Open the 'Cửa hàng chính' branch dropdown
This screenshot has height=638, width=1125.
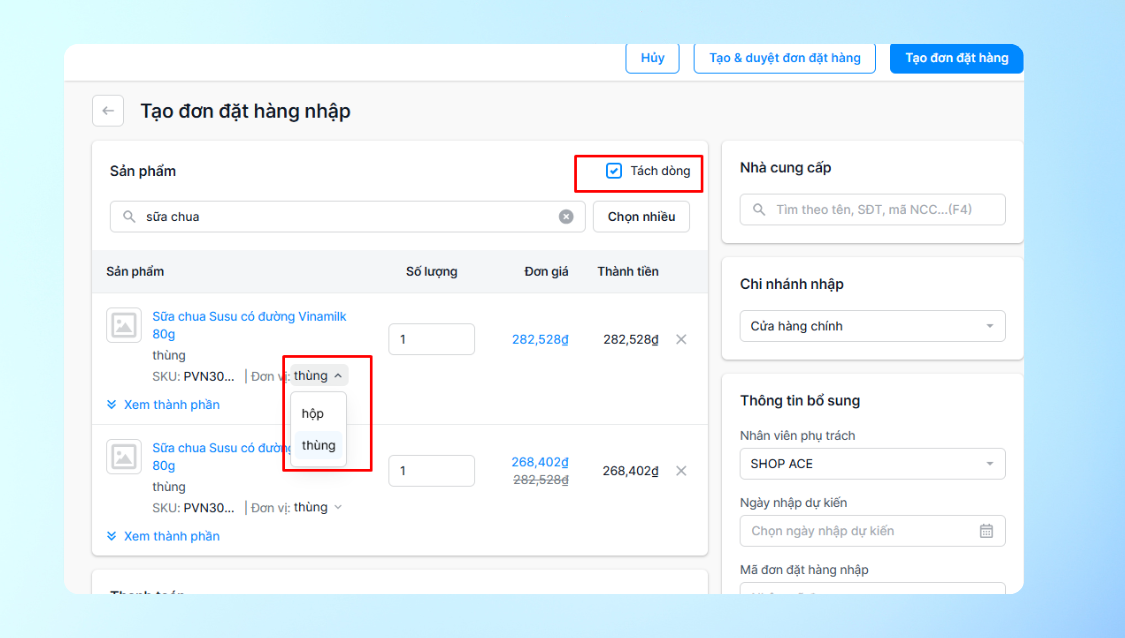(x=872, y=326)
